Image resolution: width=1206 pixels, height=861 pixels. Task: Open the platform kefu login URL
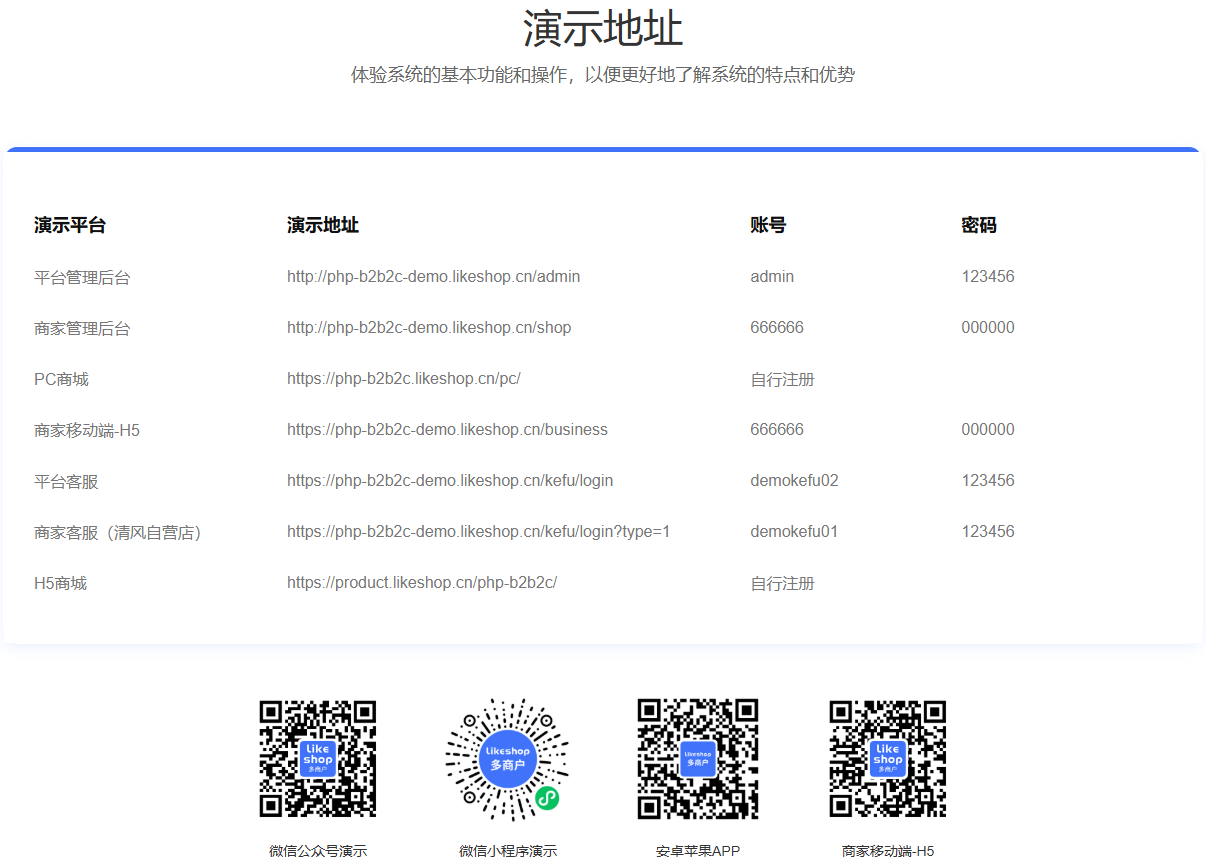[450, 481]
